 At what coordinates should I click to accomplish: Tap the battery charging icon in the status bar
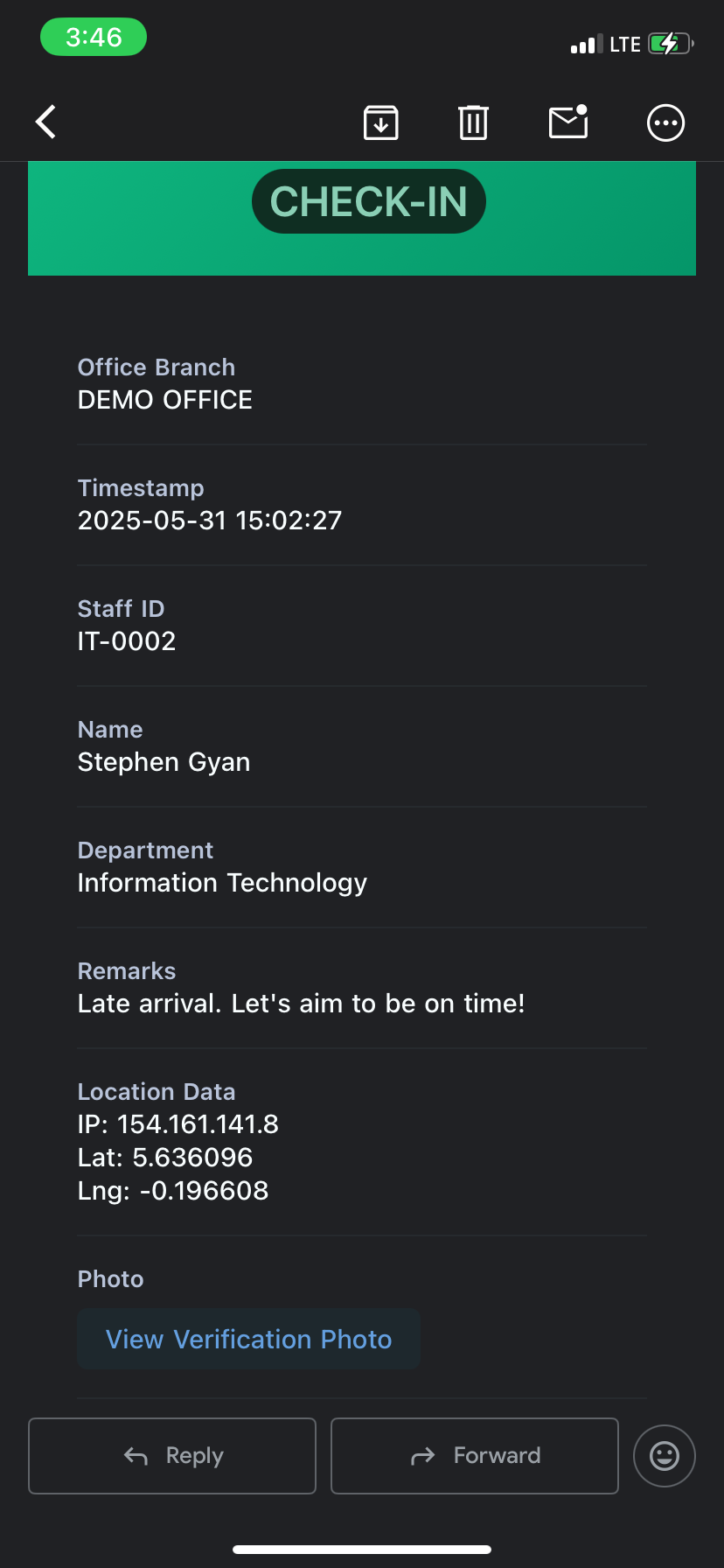(671, 44)
